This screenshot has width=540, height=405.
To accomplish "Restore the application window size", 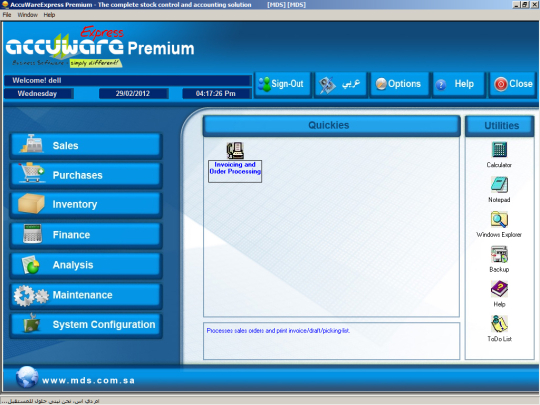I will point(525,4).
